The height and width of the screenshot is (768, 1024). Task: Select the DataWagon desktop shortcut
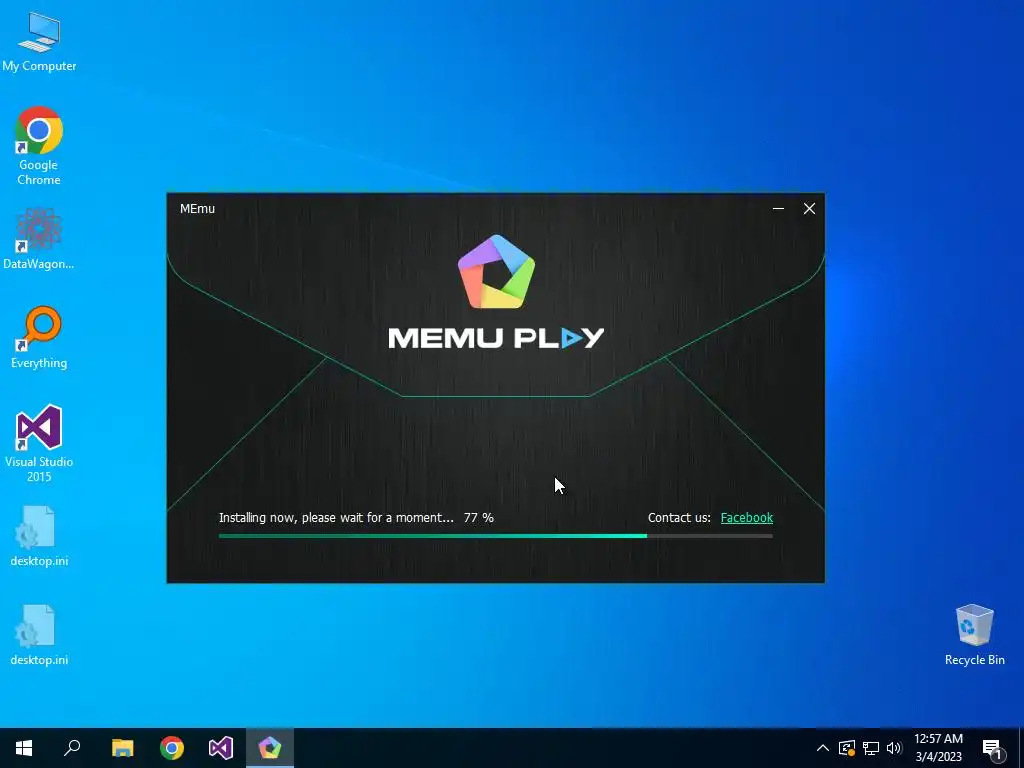[39, 238]
